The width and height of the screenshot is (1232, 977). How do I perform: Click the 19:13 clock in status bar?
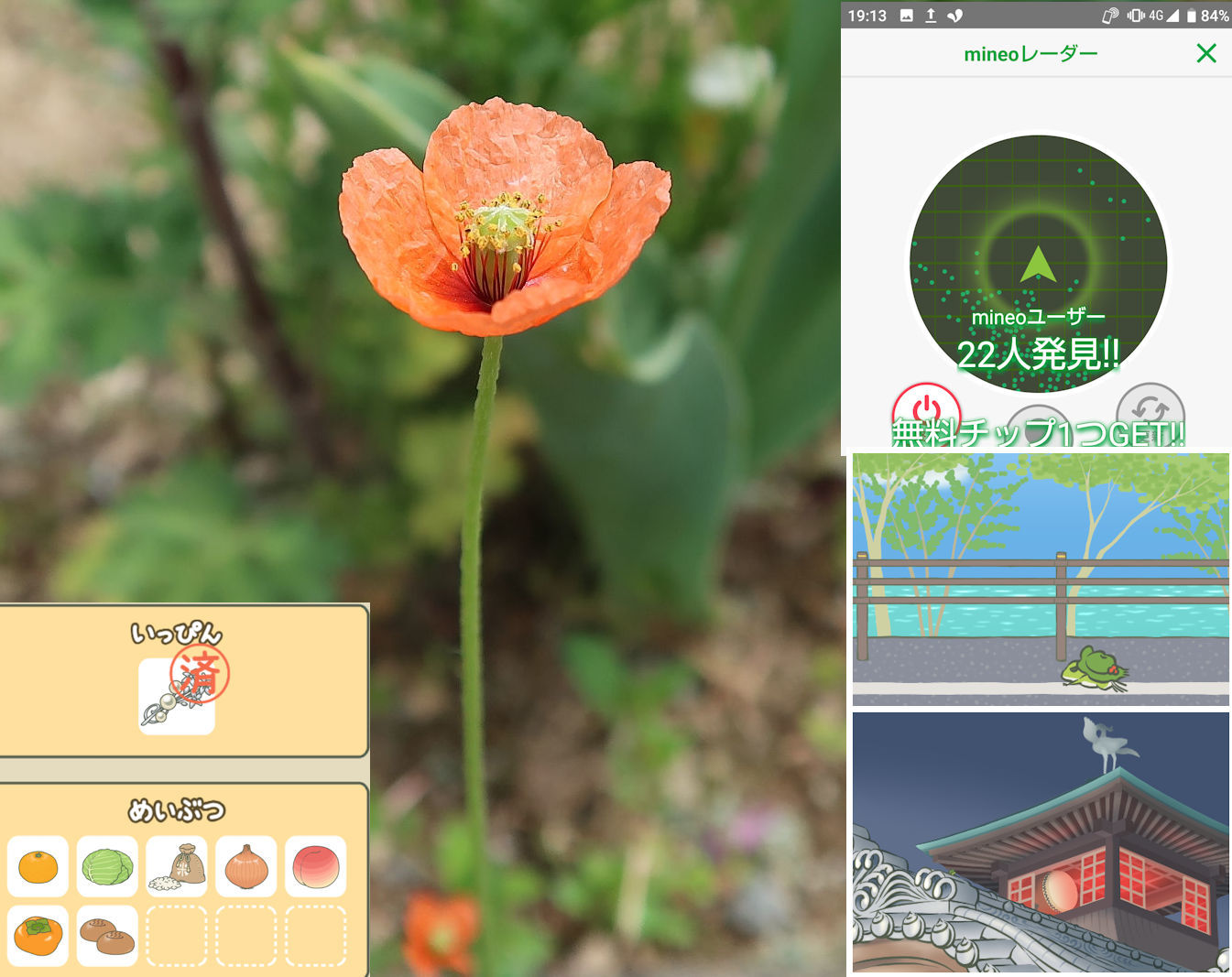point(867,16)
